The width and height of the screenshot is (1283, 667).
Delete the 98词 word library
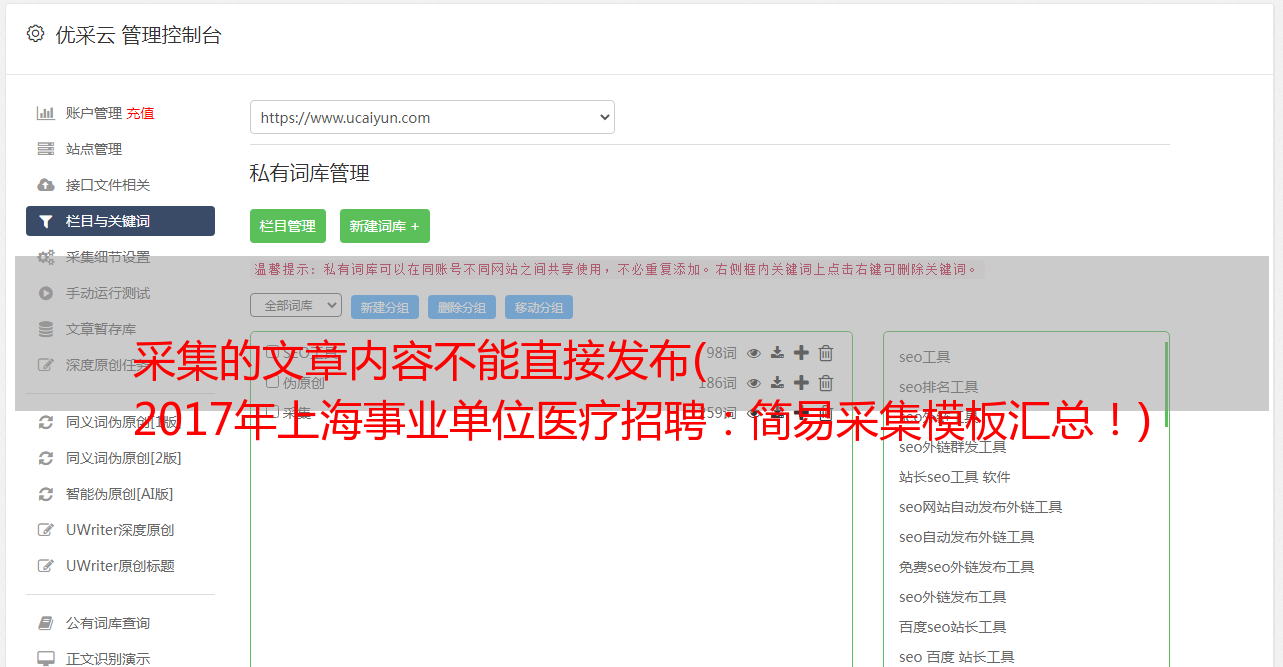pos(826,352)
